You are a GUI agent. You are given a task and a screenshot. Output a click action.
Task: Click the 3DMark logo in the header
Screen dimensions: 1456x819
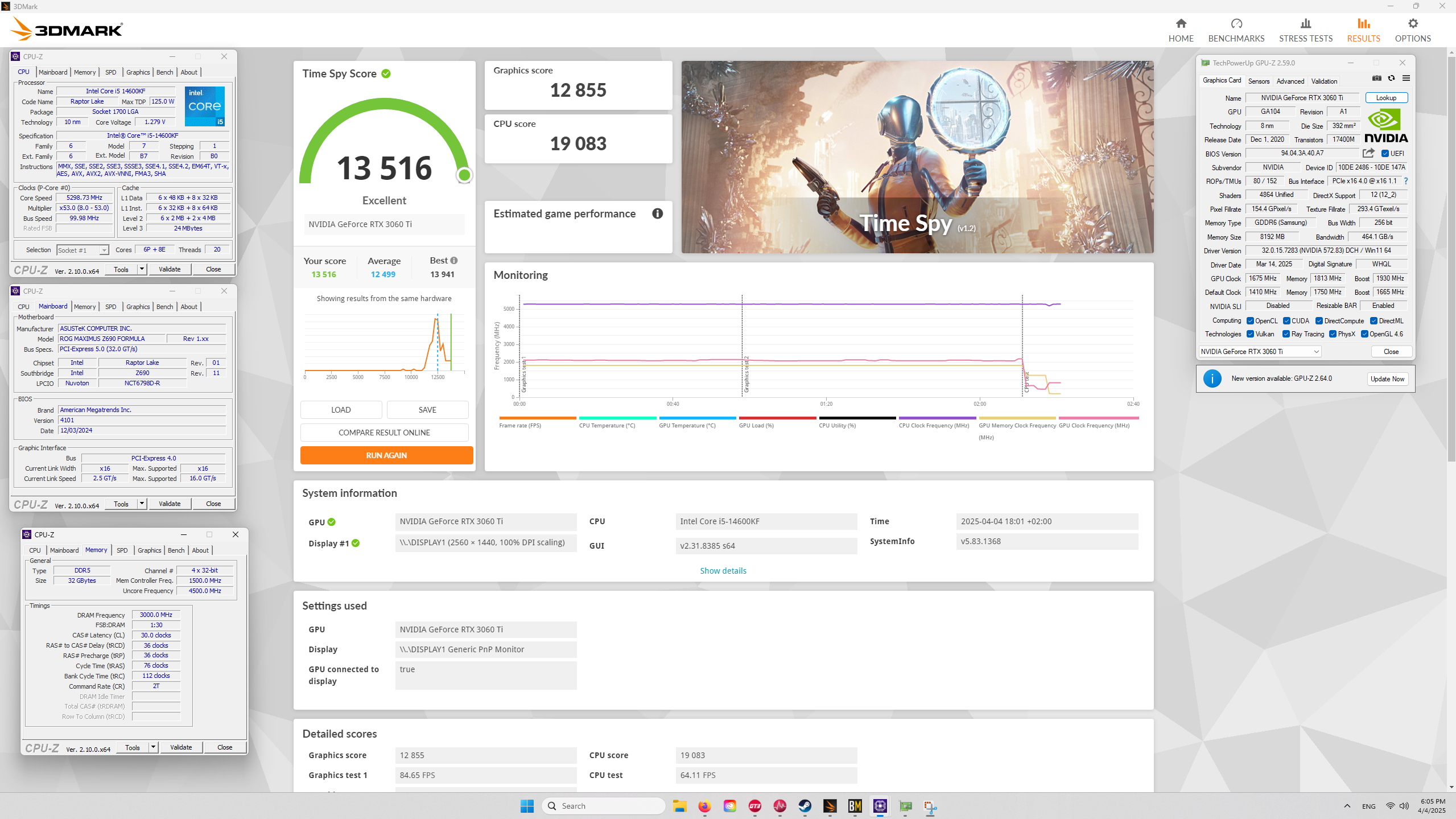pos(67,29)
